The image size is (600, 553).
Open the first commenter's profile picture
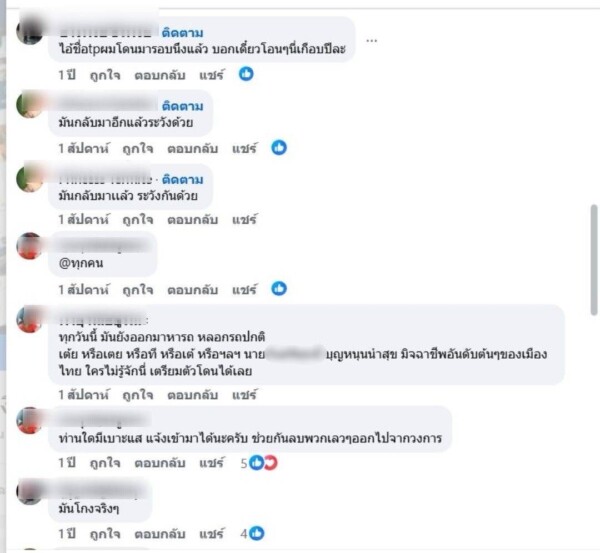pos(30,31)
